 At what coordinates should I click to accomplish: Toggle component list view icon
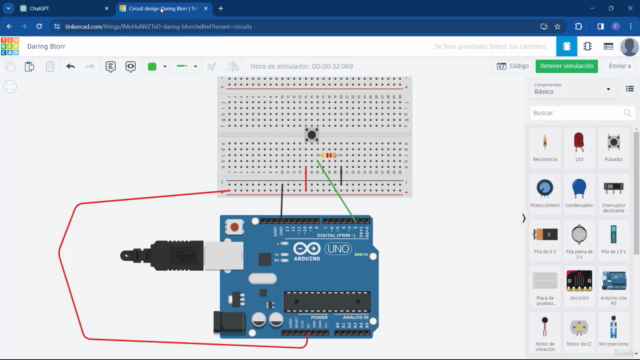pyautogui.click(x=629, y=89)
